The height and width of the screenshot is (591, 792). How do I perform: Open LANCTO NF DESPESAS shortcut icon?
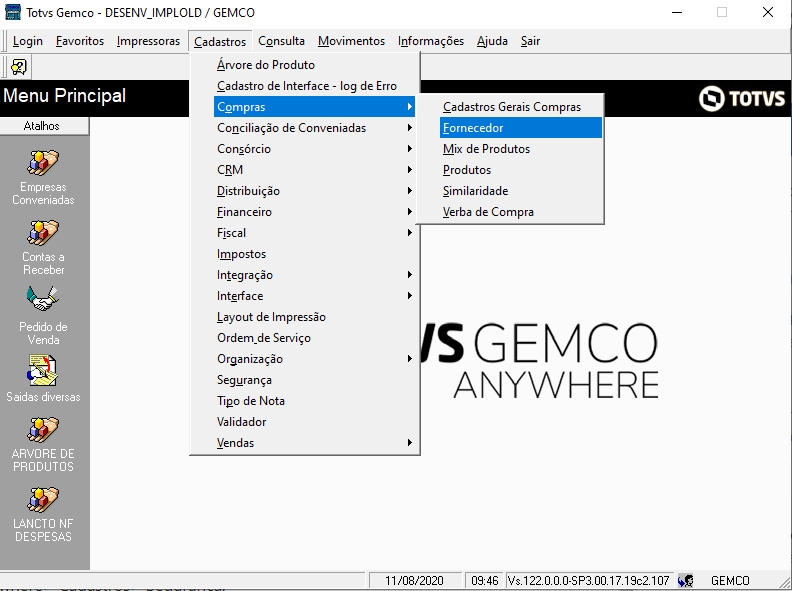point(43,499)
